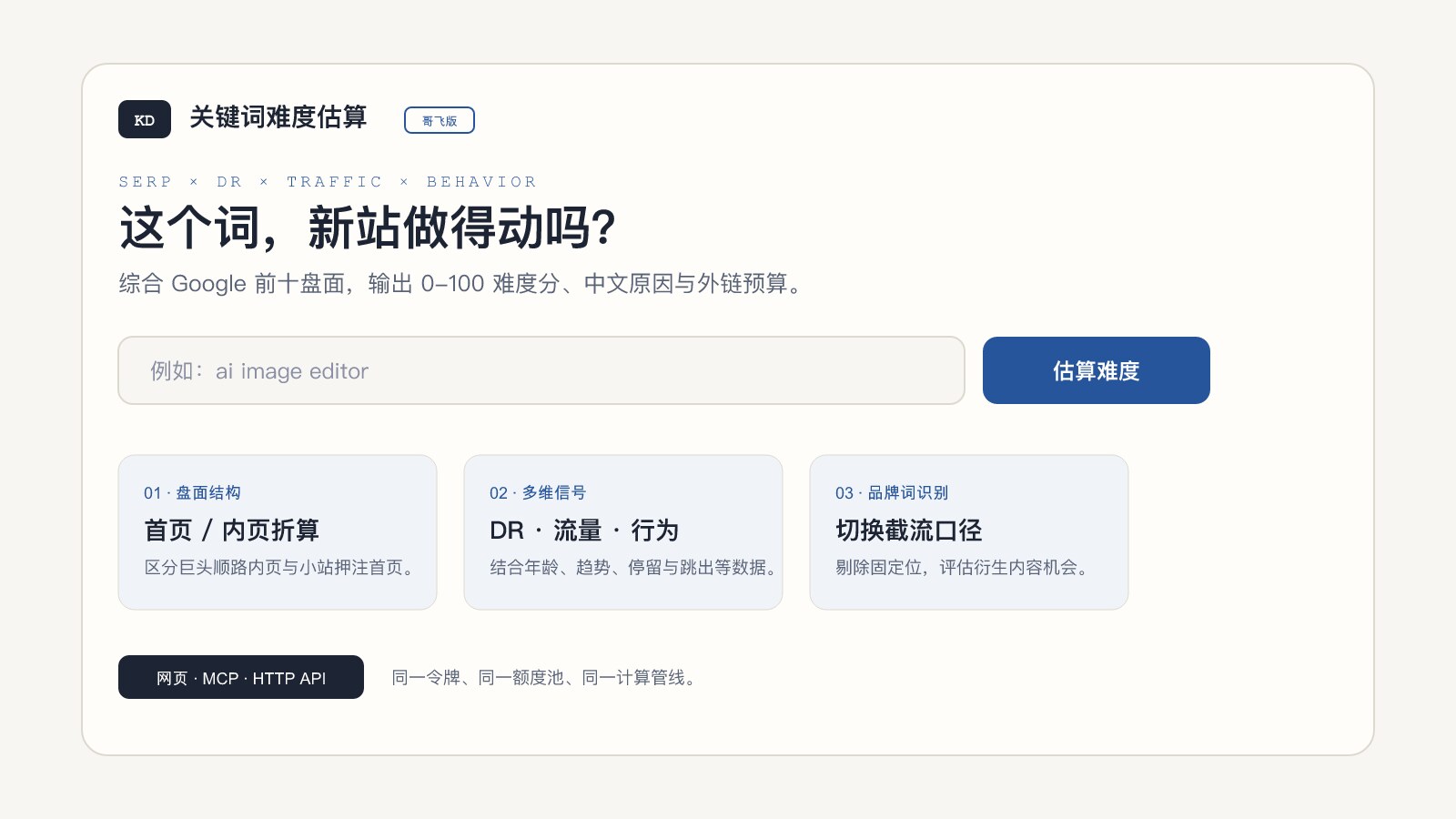The width and height of the screenshot is (1456, 819).
Task: Click the 网页 · MCP · HTTP API button
Action: [241, 677]
